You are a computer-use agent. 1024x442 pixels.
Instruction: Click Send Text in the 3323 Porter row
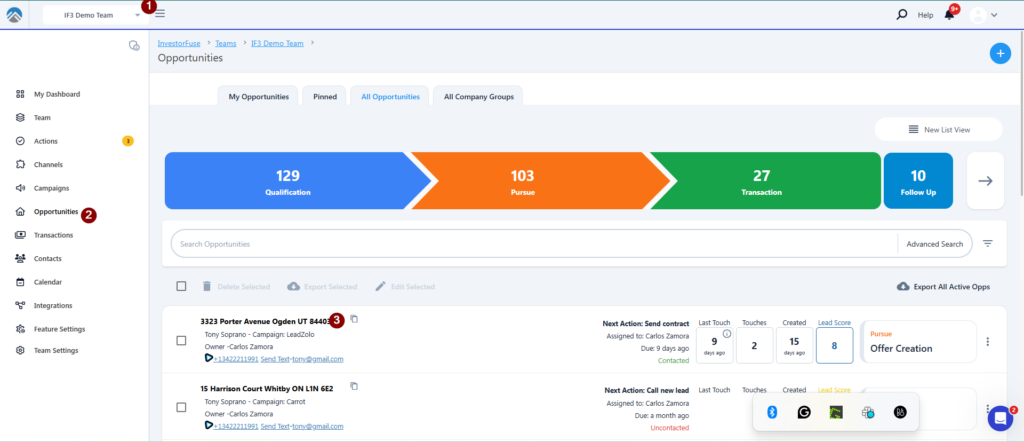click(275, 359)
